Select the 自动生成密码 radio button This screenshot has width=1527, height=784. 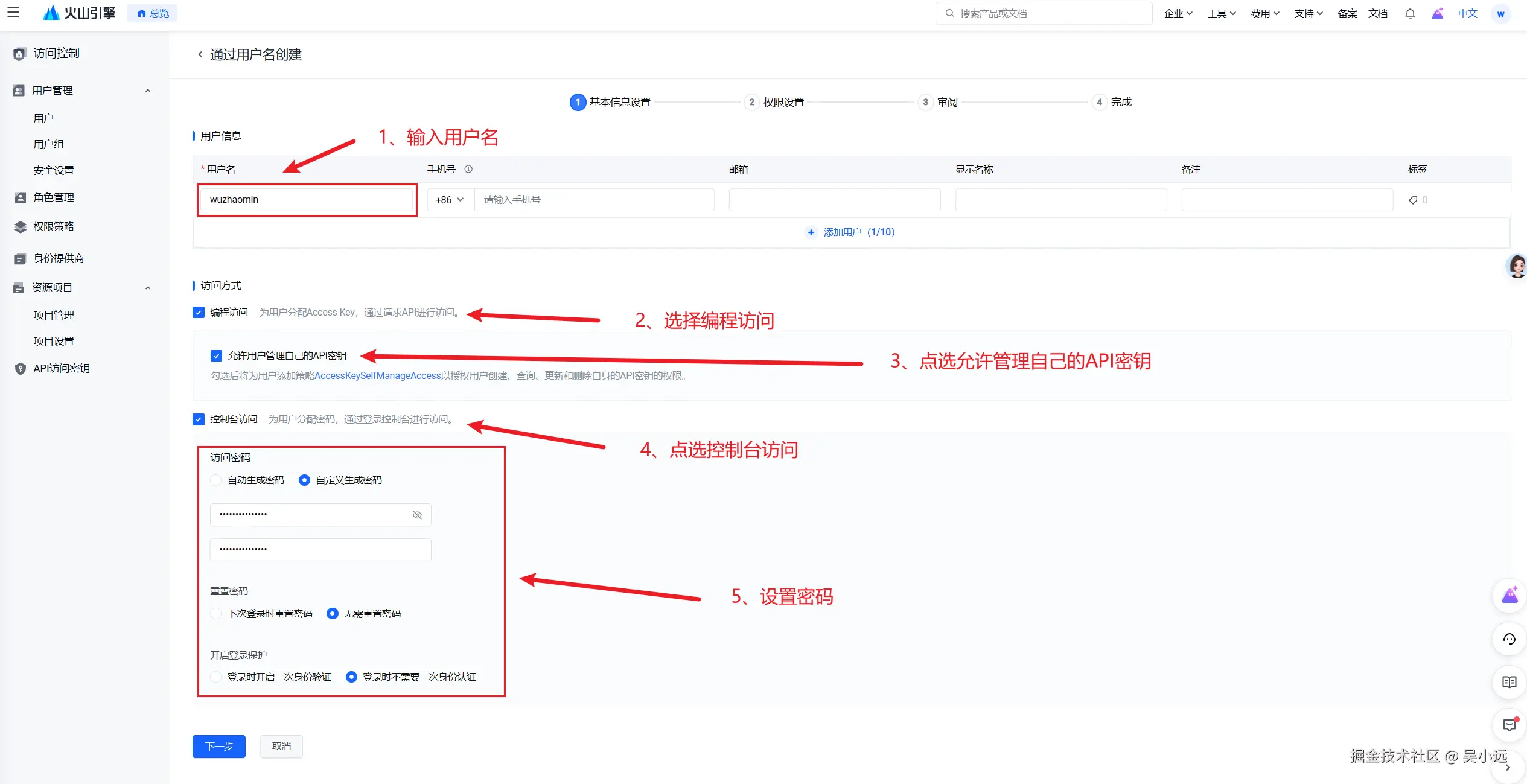(215, 480)
